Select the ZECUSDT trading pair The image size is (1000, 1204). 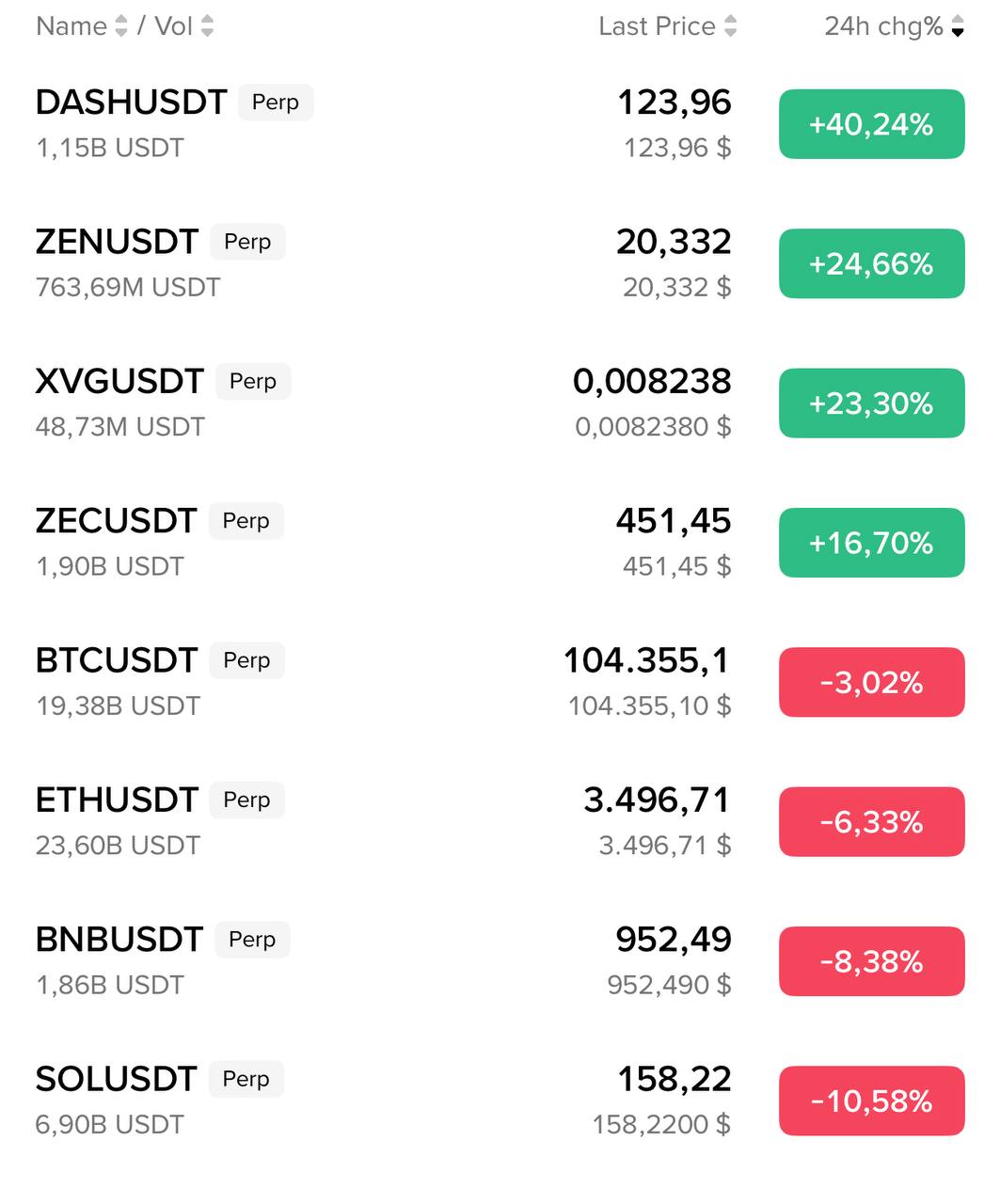[116, 520]
